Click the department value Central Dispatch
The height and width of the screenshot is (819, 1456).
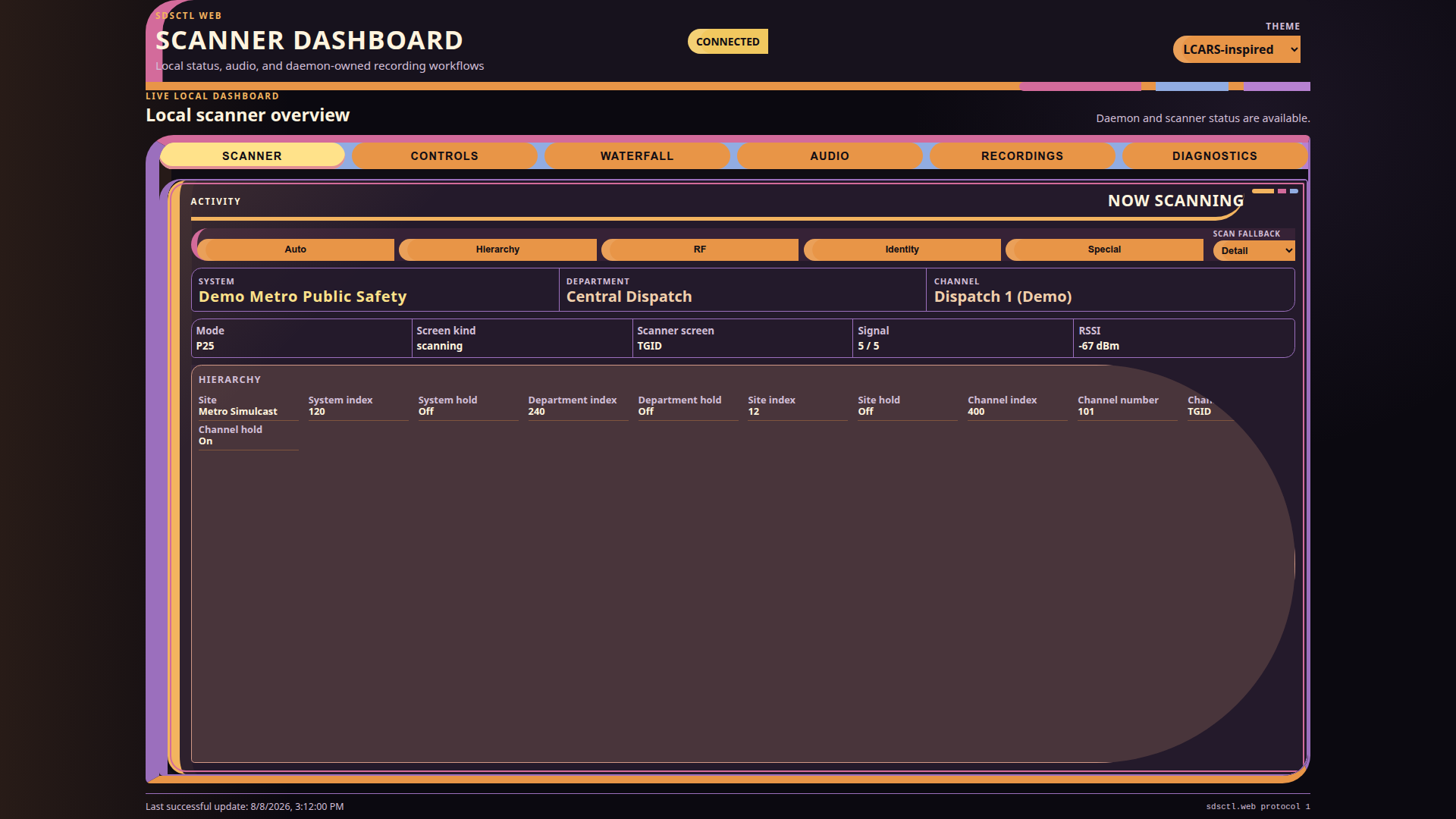[629, 297]
